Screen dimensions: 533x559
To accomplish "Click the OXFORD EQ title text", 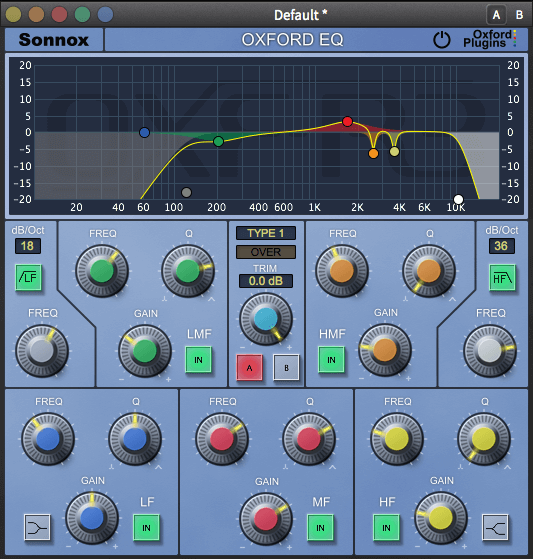I will [292, 40].
